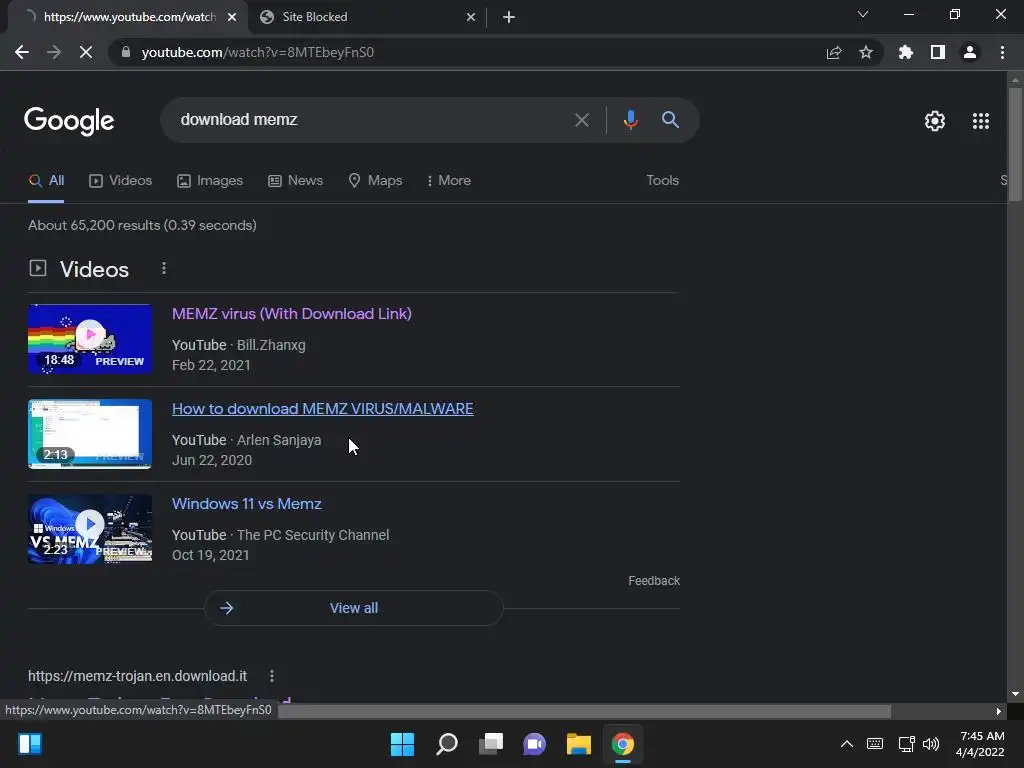Screen dimensions: 1024x768
Task: Click 'The PC Security Channel' text
Action: pyautogui.click(x=313, y=536)
